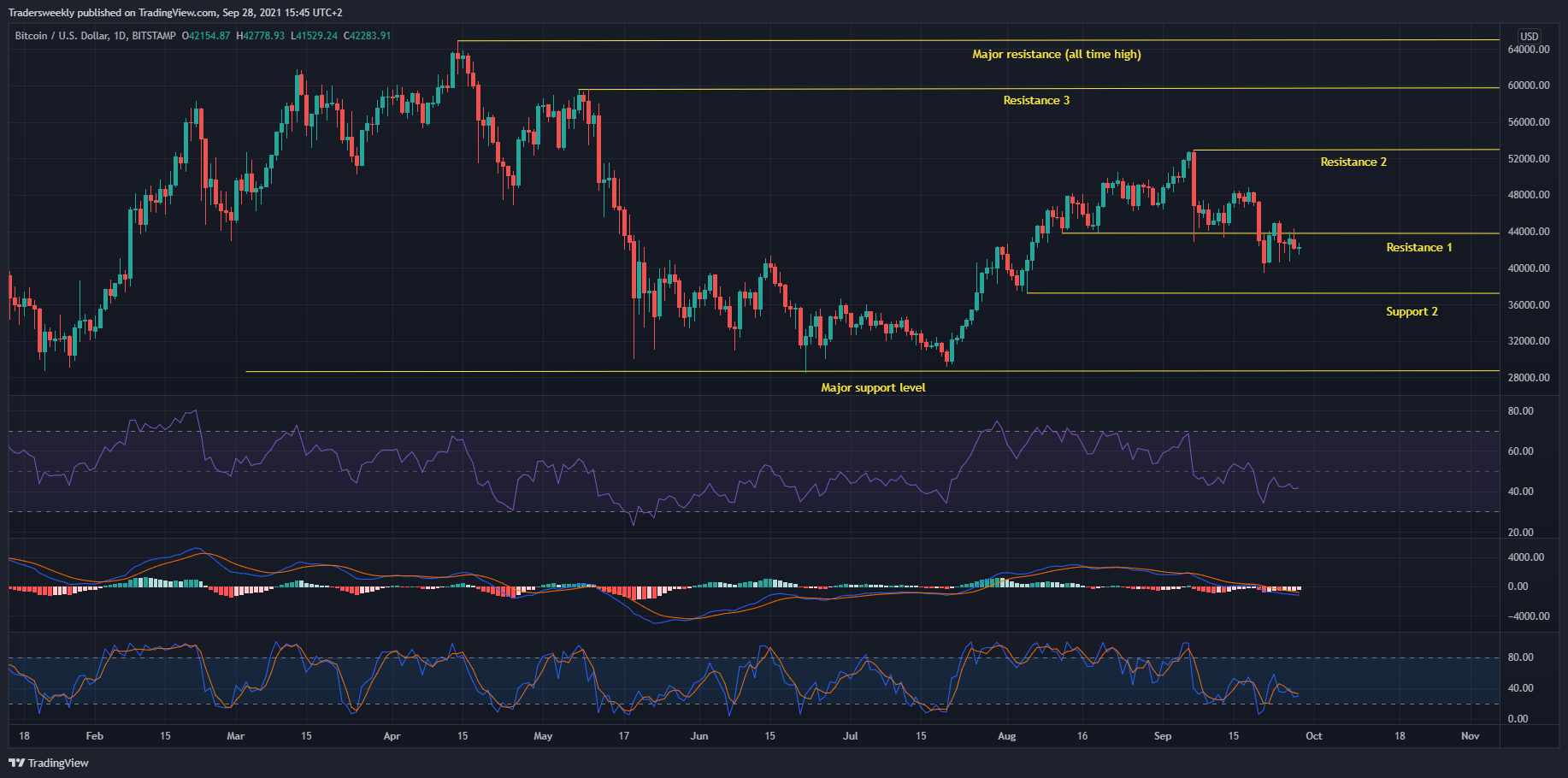This screenshot has width=1568, height=778.
Task: Click the high price value H42778.93
Action: click(x=261, y=36)
